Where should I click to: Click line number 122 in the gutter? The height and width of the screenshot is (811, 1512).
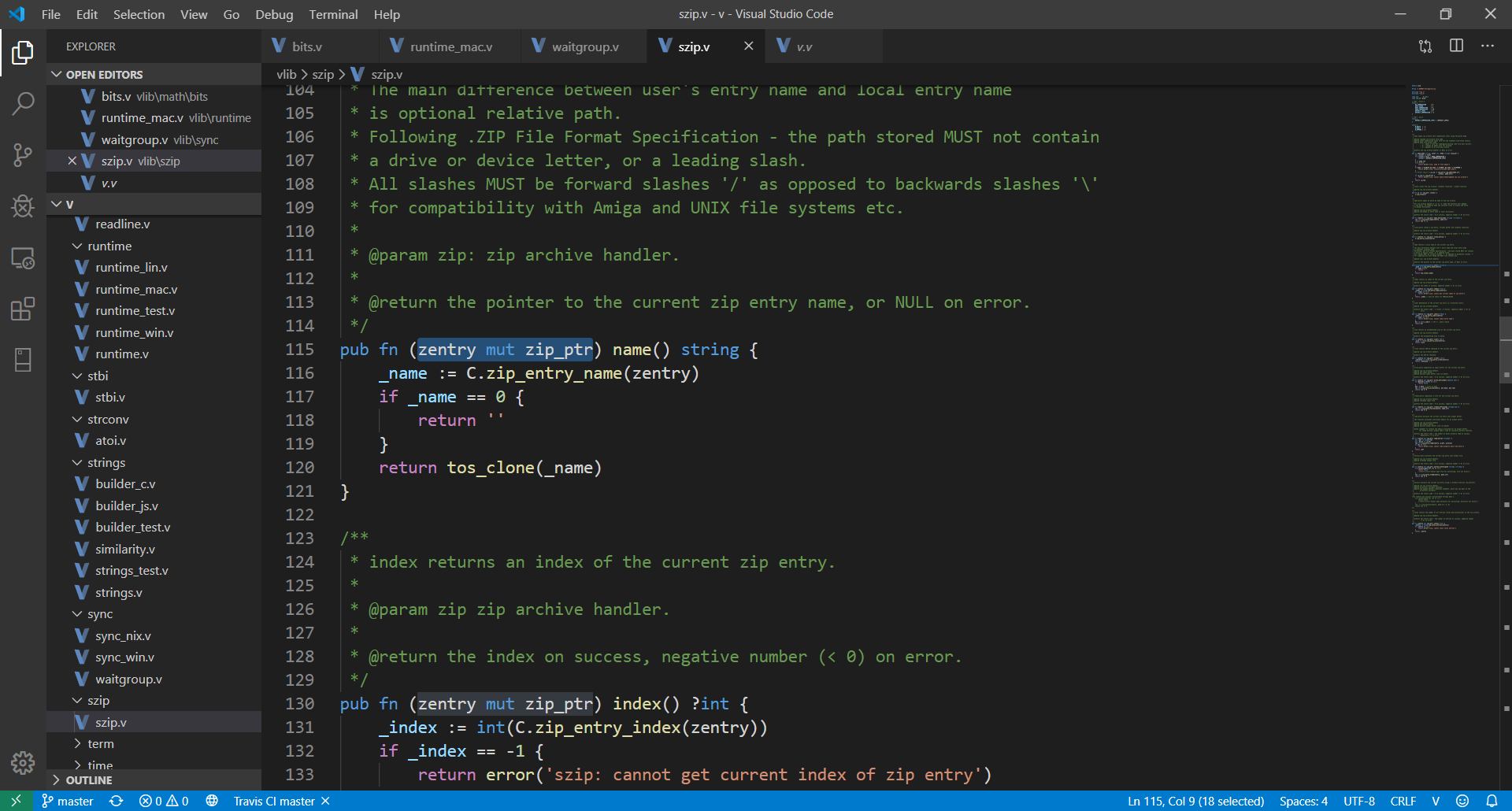click(x=299, y=514)
